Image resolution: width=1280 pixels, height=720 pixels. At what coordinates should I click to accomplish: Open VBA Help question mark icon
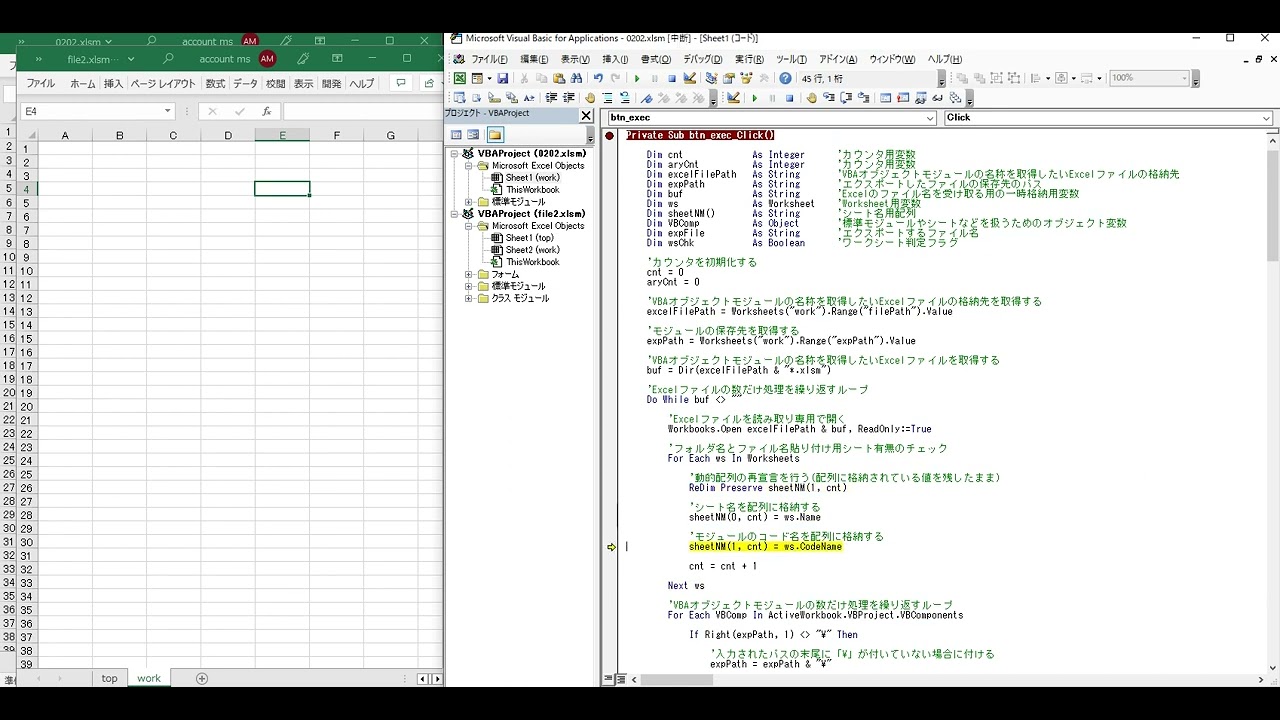click(785, 78)
